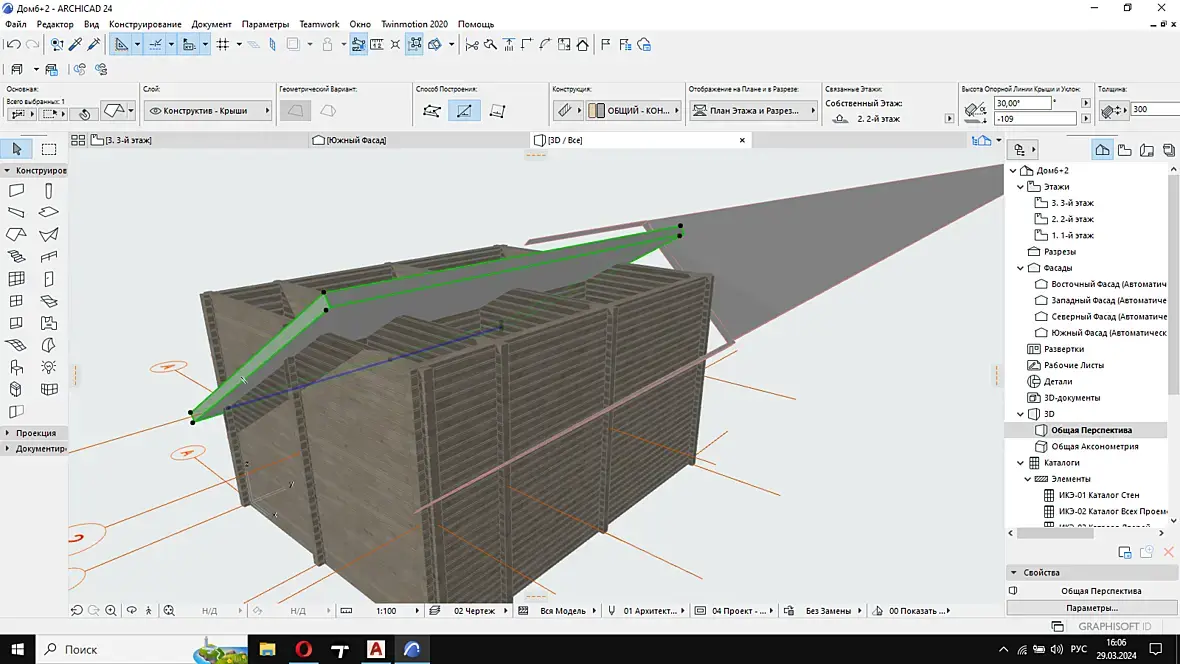Open the Конструирование menu
Image resolution: width=1180 pixels, height=664 pixels.
tap(145, 24)
